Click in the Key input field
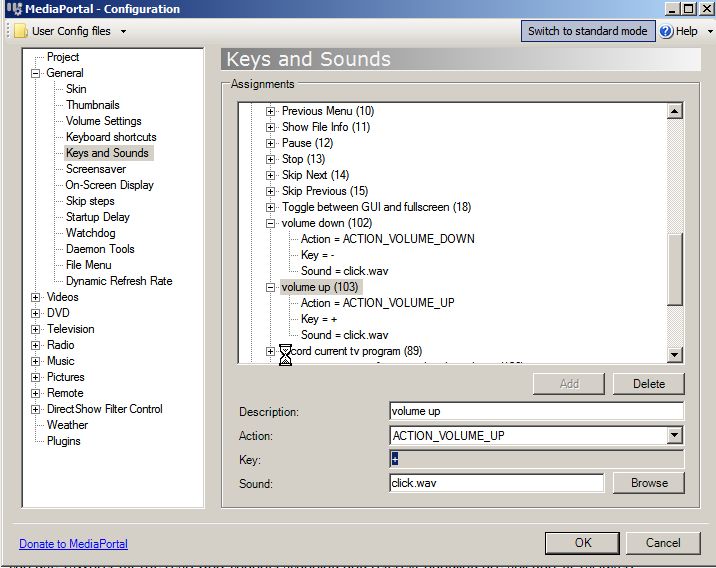The height and width of the screenshot is (568, 716). [537, 459]
